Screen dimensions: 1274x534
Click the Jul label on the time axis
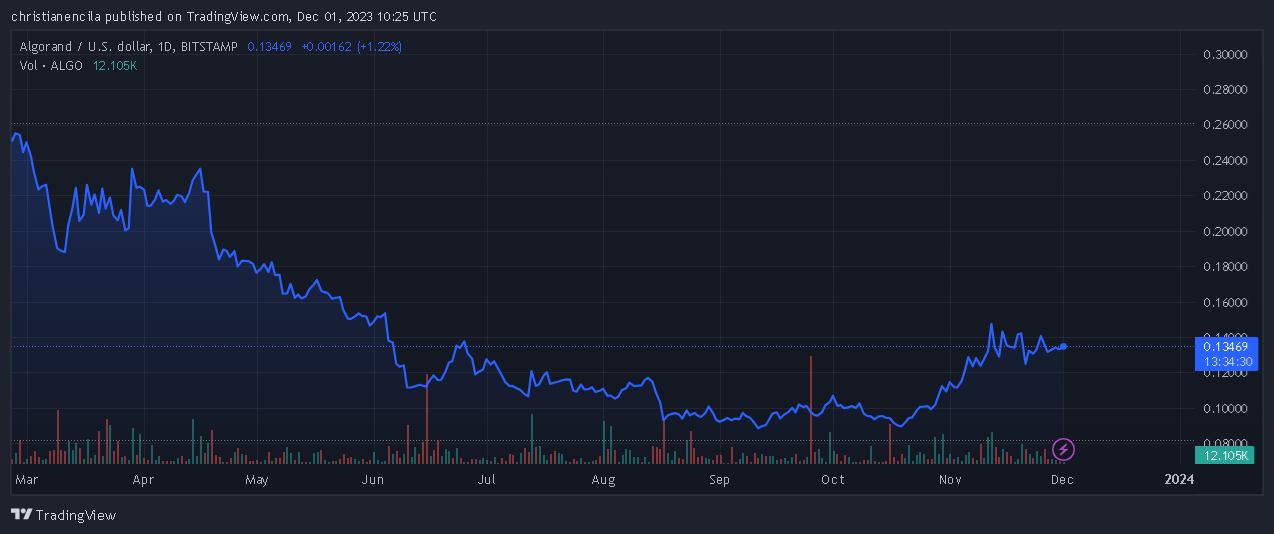click(487, 480)
